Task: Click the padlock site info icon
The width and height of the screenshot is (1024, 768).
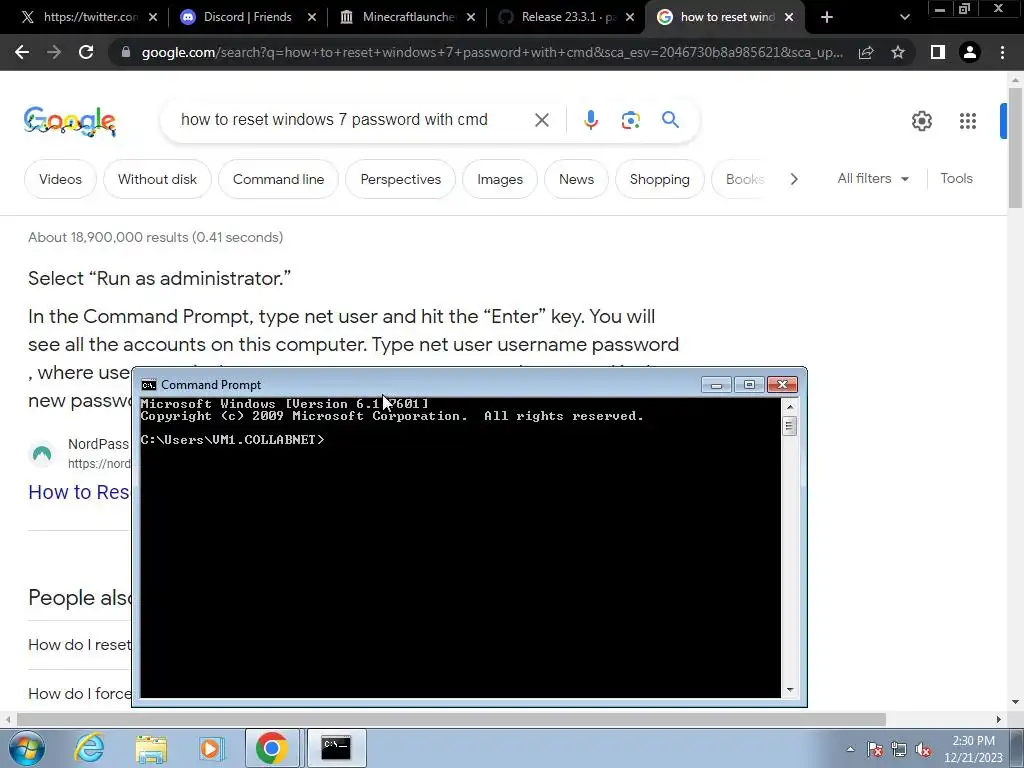Action: pyautogui.click(x=126, y=52)
